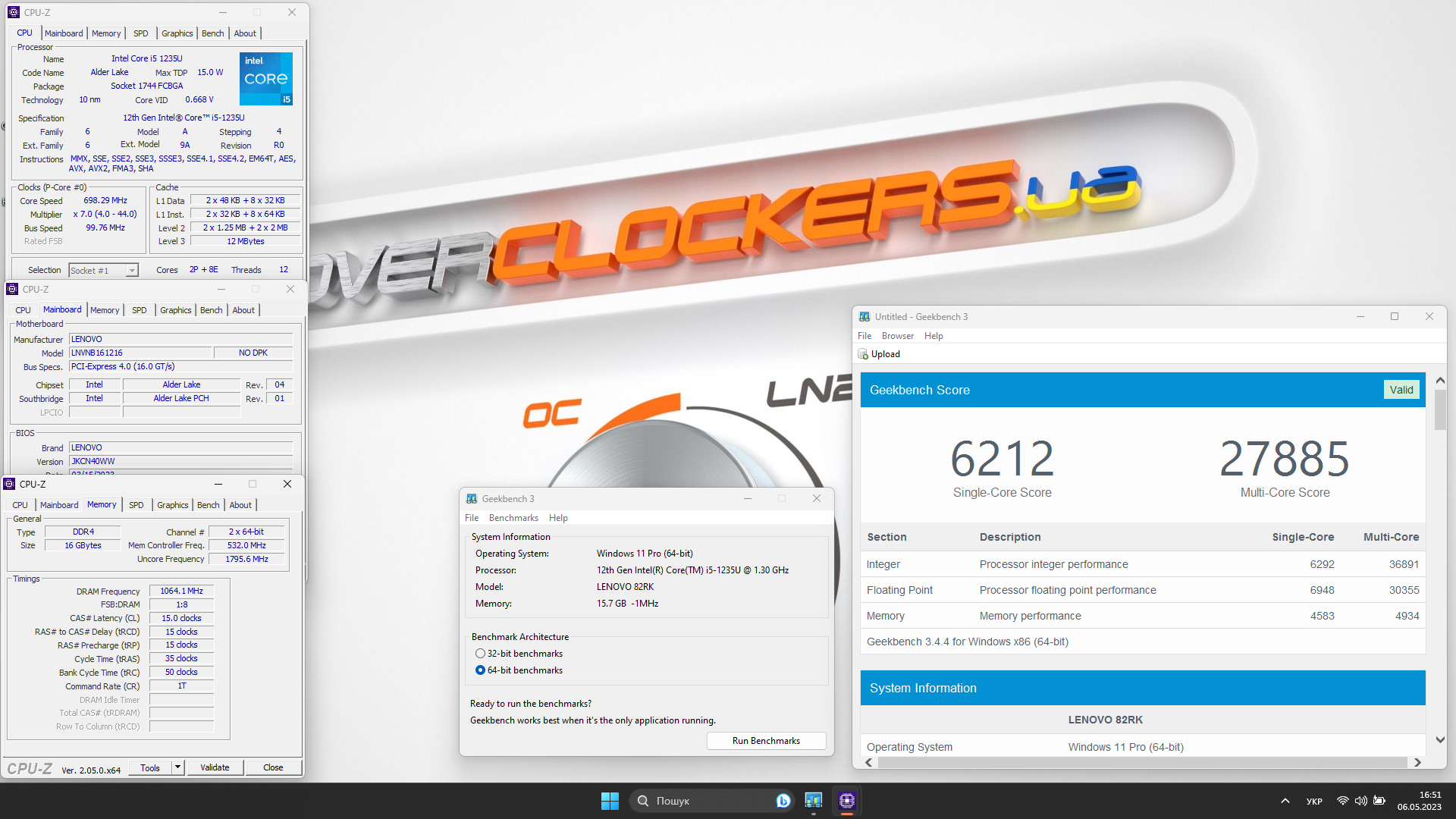Click the Tools button in CPU-Z
Image resolution: width=1456 pixels, height=819 pixels.
tap(150, 767)
